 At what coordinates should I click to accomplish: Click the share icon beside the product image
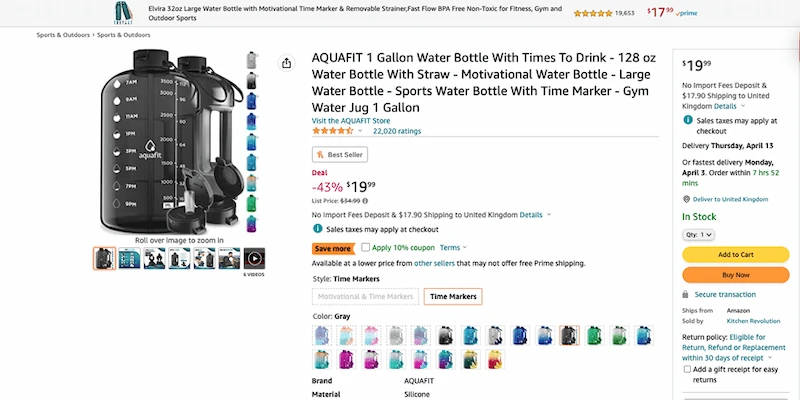pyautogui.click(x=287, y=63)
